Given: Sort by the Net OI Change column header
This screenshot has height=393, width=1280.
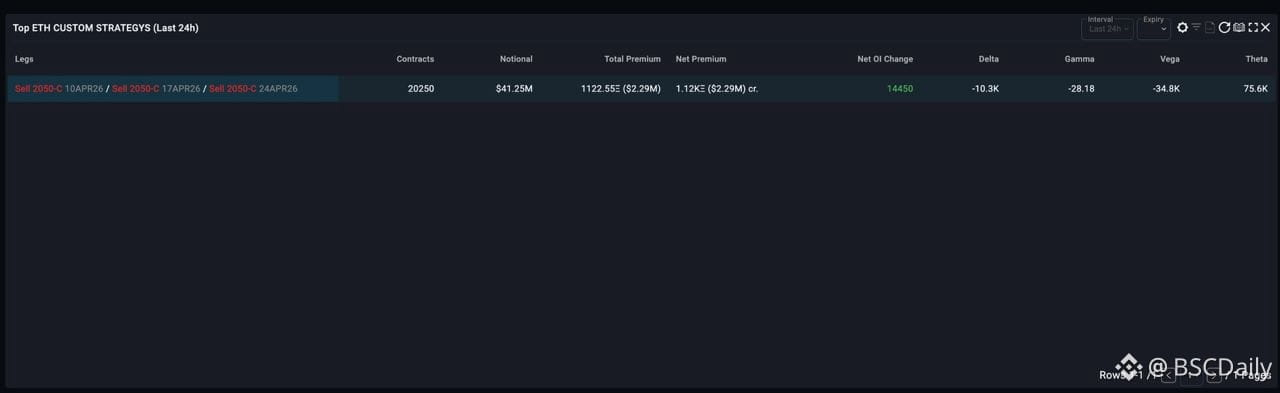Looking at the screenshot, I should pyautogui.click(x=885, y=59).
